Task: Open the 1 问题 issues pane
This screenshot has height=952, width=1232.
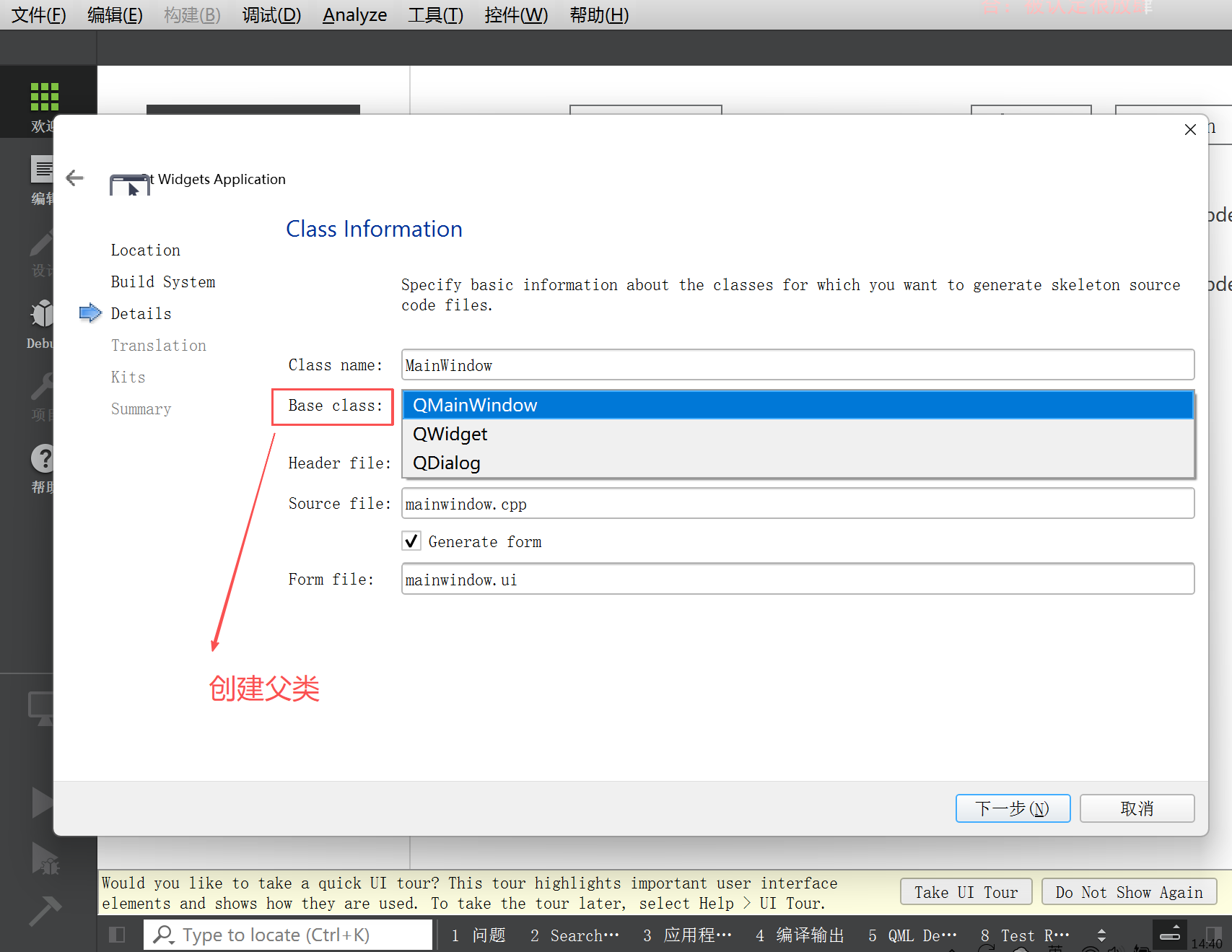Action: point(479,935)
